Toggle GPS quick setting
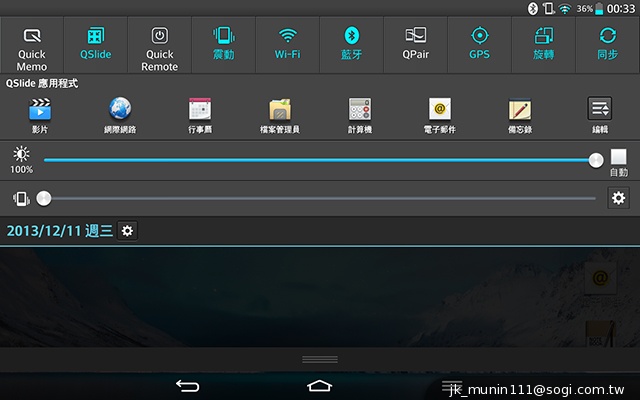This screenshot has width=640, height=400. 480,45
